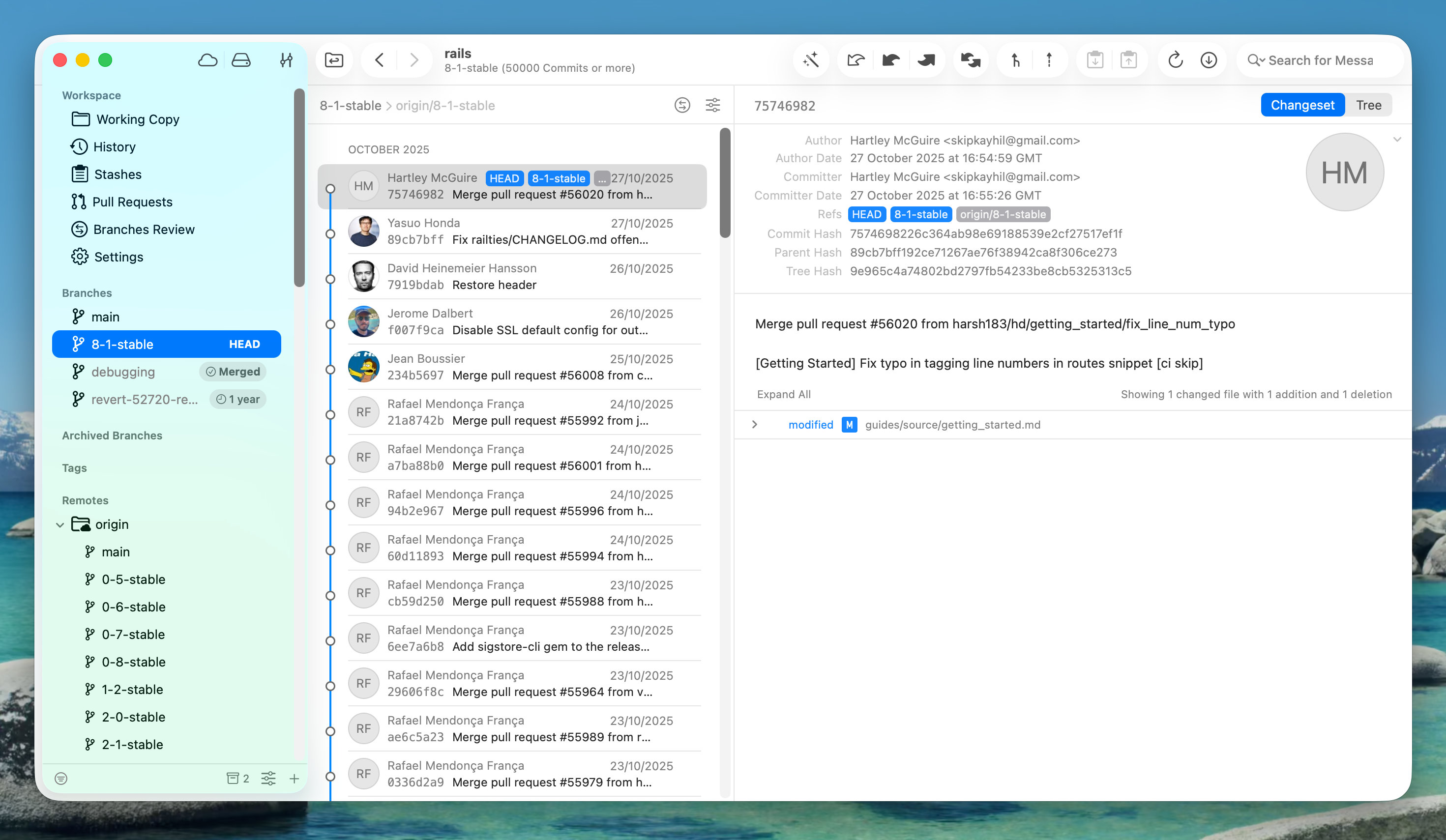Click the Refresh toolbar icon
Viewport: 1446px width, 840px height.
(x=1175, y=59)
